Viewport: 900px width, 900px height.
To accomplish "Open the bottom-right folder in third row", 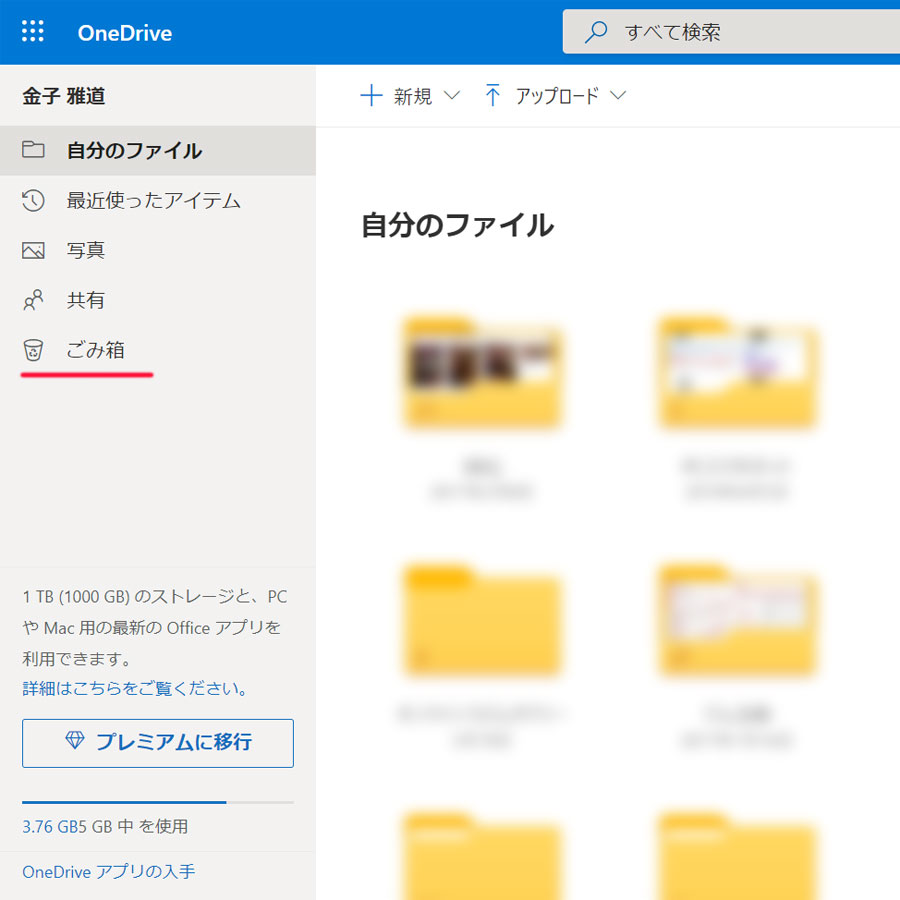I will click(738, 855).
